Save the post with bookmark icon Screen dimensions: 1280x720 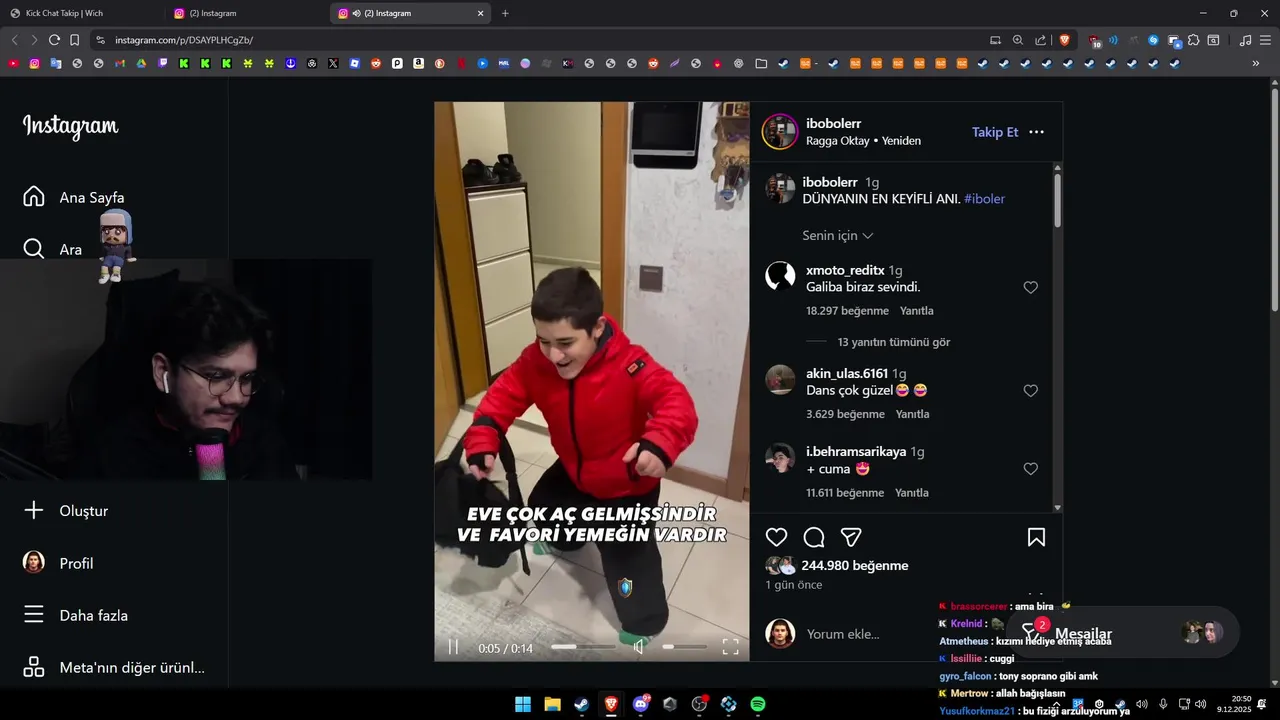(1037, 537)
